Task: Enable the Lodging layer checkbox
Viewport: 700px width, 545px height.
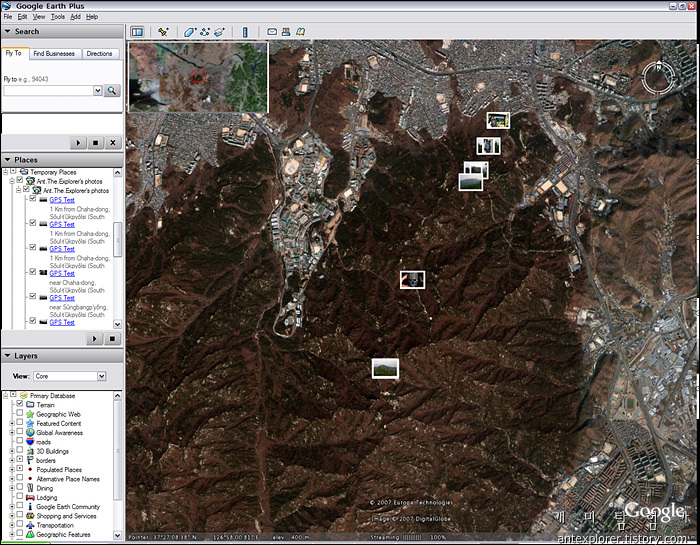Action: (x=20, y=496)
